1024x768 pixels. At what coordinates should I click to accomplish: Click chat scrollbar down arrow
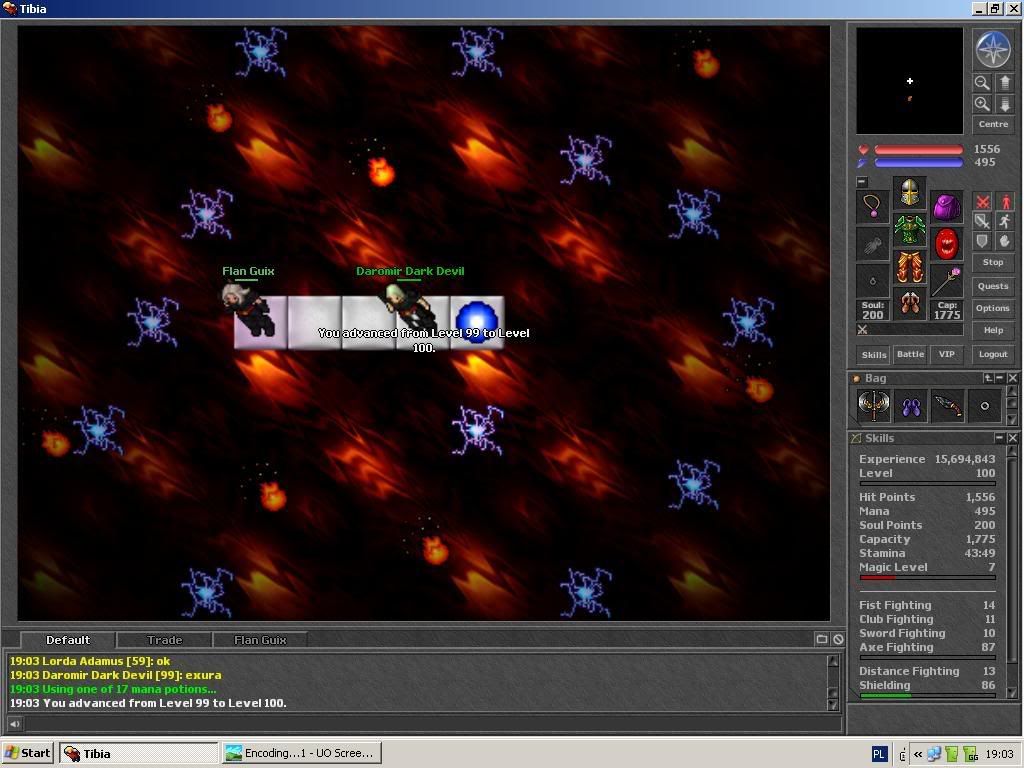tap(833, 704)
